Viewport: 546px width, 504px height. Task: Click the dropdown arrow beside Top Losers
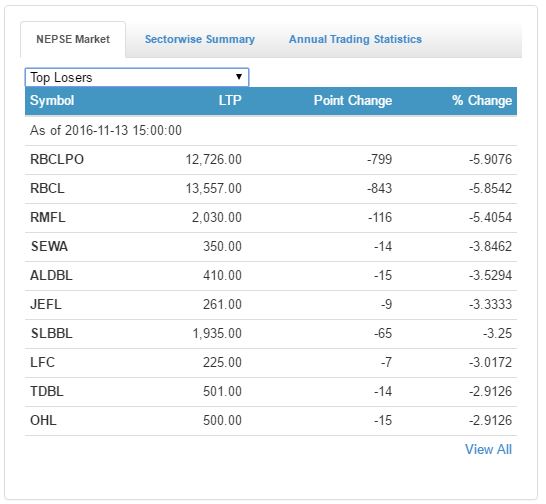(x=239, y=77)
